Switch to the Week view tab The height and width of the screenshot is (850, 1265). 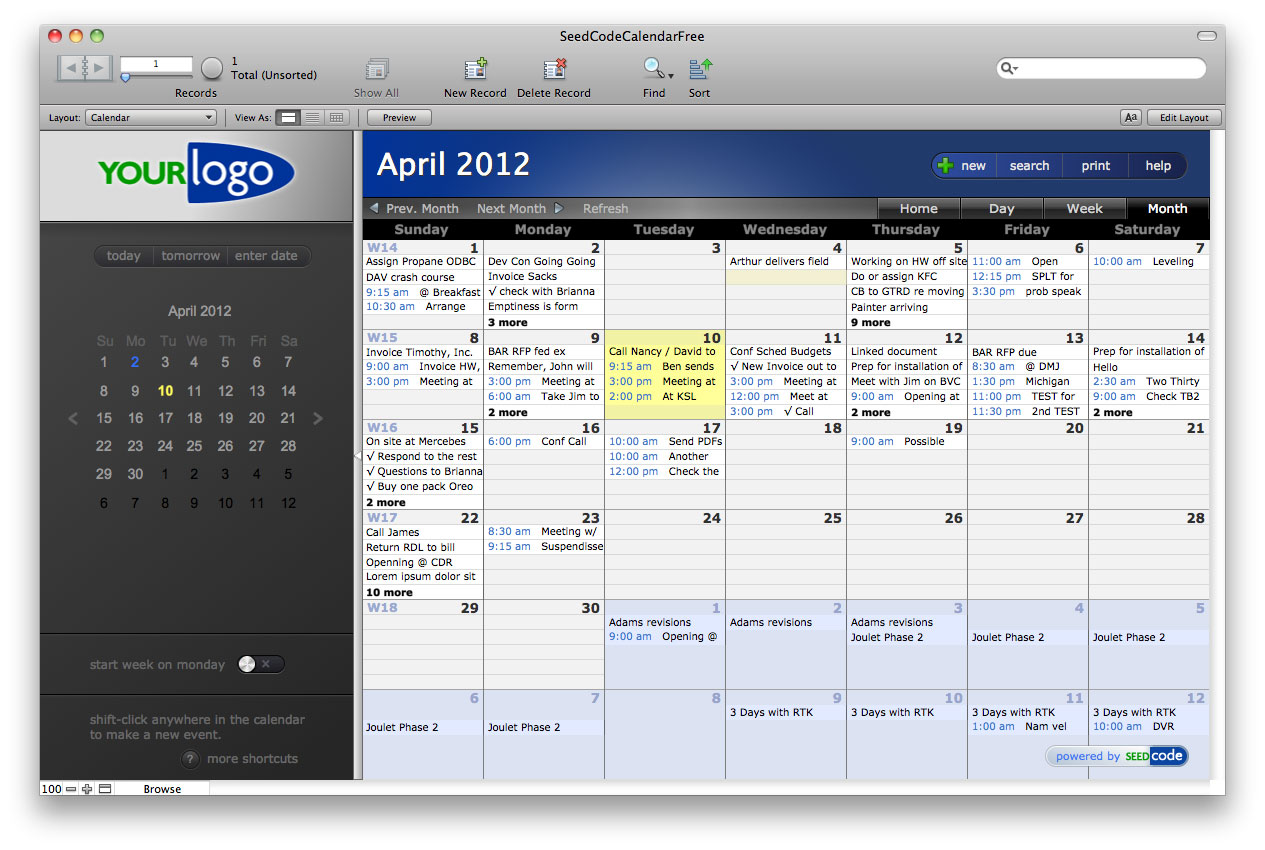(1085, 208)
